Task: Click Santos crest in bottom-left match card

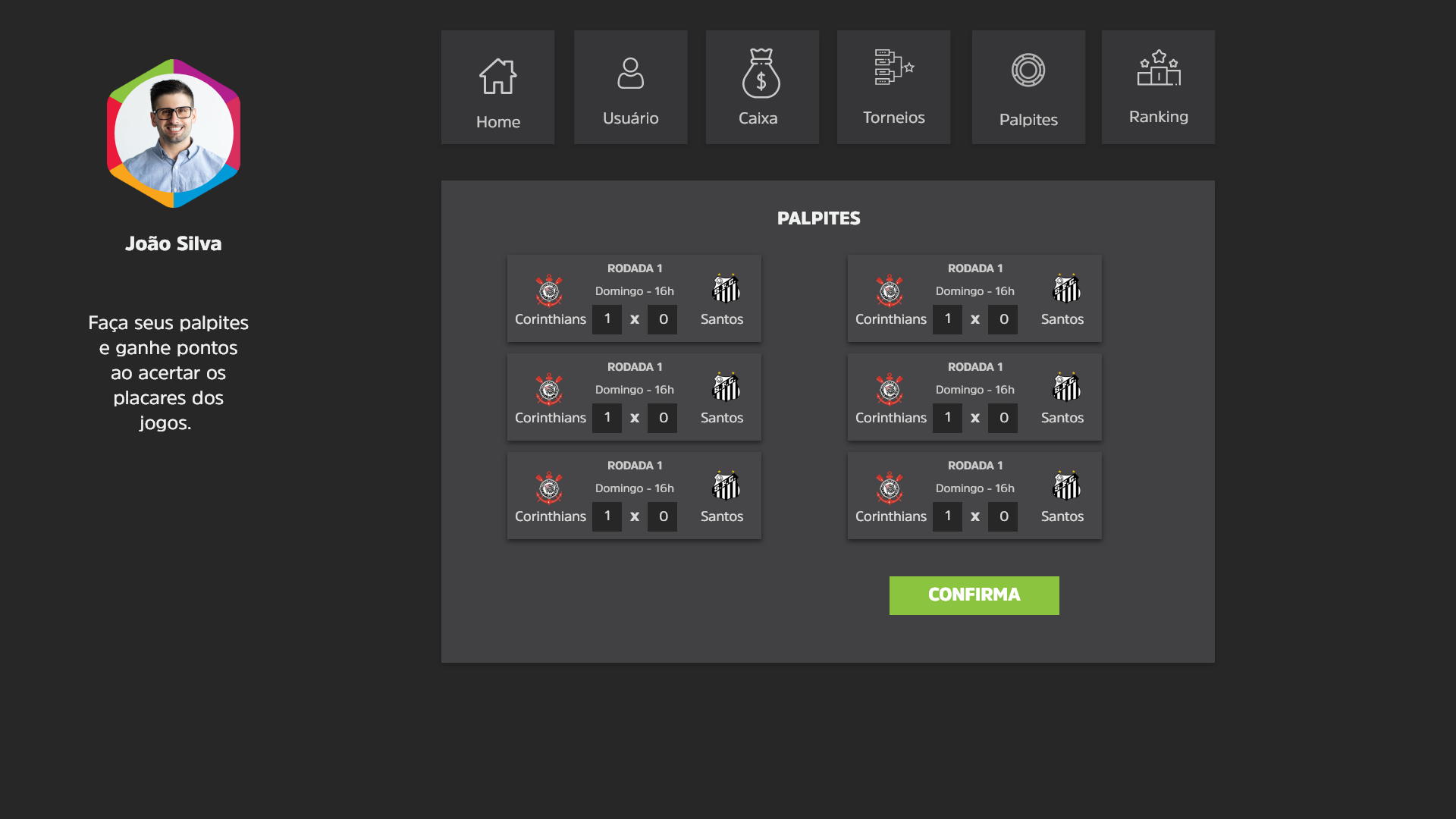Action: pyautogui.click(x=726, y=485)
